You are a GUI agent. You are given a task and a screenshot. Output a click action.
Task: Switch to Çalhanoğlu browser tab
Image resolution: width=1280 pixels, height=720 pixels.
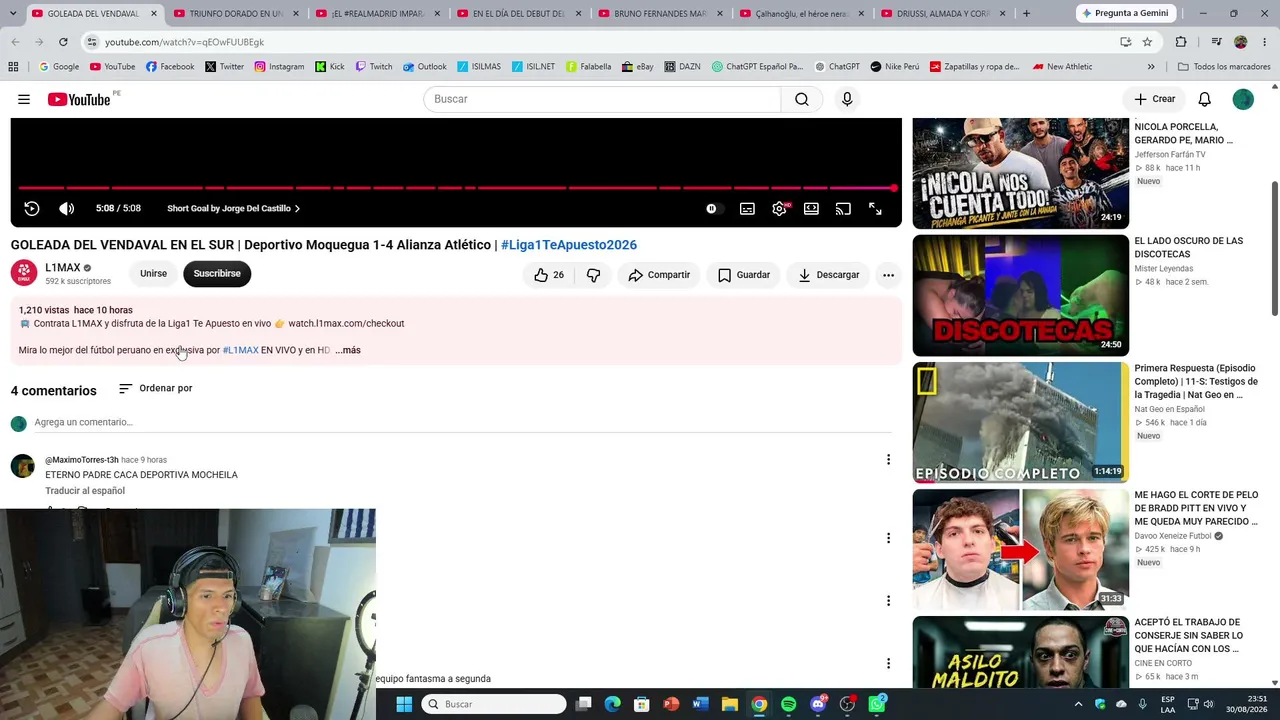point(804,14)
